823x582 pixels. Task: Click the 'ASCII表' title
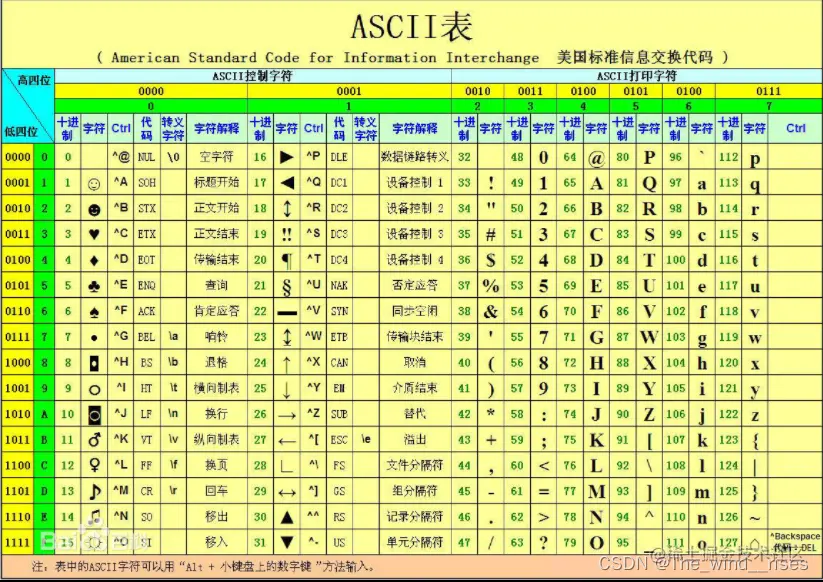(412, 26)
